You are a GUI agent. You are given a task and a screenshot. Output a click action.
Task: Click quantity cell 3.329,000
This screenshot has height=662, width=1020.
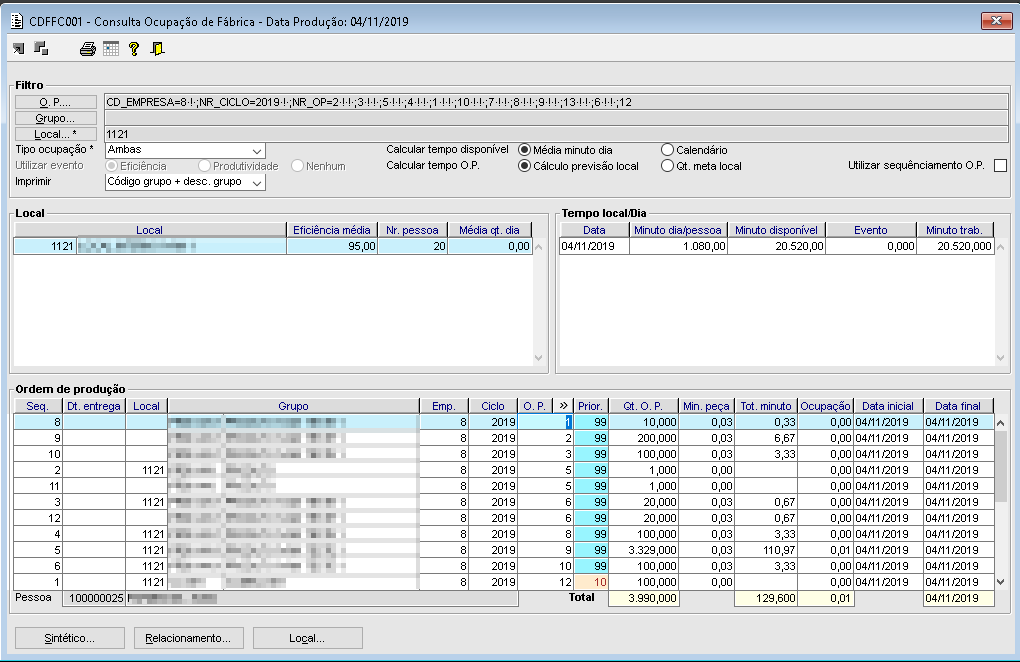click(643, 550)
